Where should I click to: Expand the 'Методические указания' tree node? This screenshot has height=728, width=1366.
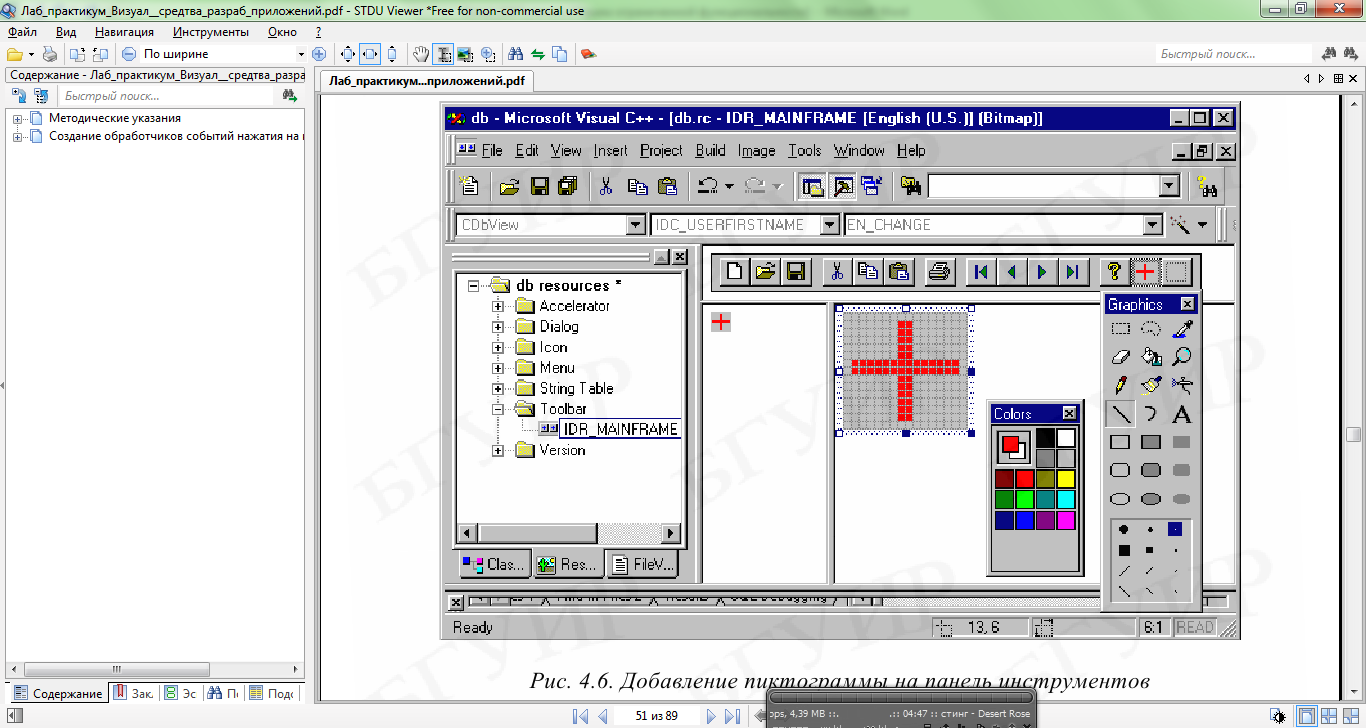point(18,119)
